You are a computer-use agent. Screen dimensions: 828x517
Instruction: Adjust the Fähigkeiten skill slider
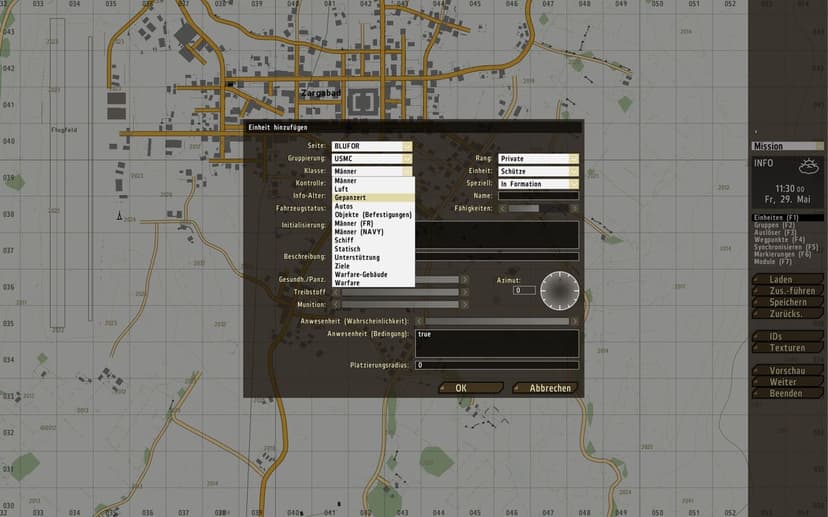(x=538, y=209)
